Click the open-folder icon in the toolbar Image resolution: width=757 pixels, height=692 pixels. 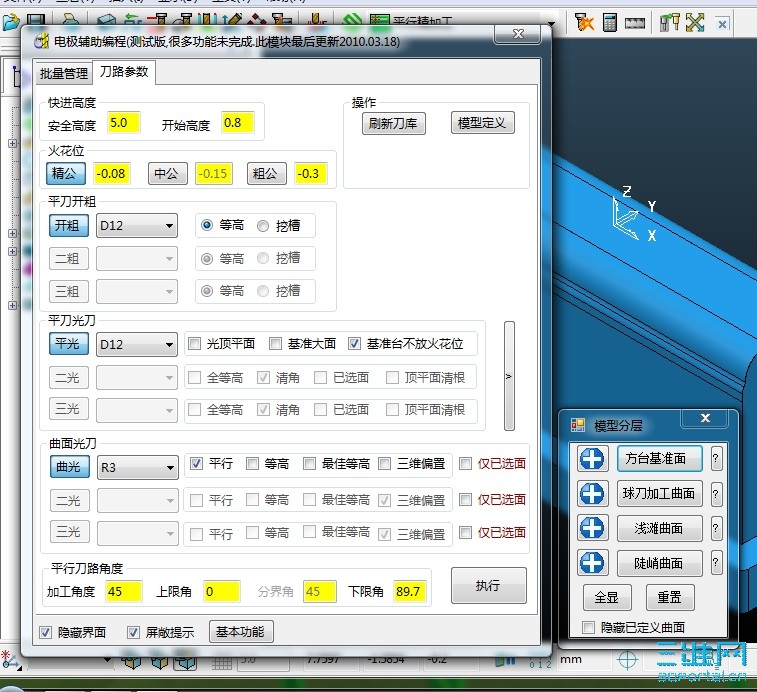click(11, 22)
